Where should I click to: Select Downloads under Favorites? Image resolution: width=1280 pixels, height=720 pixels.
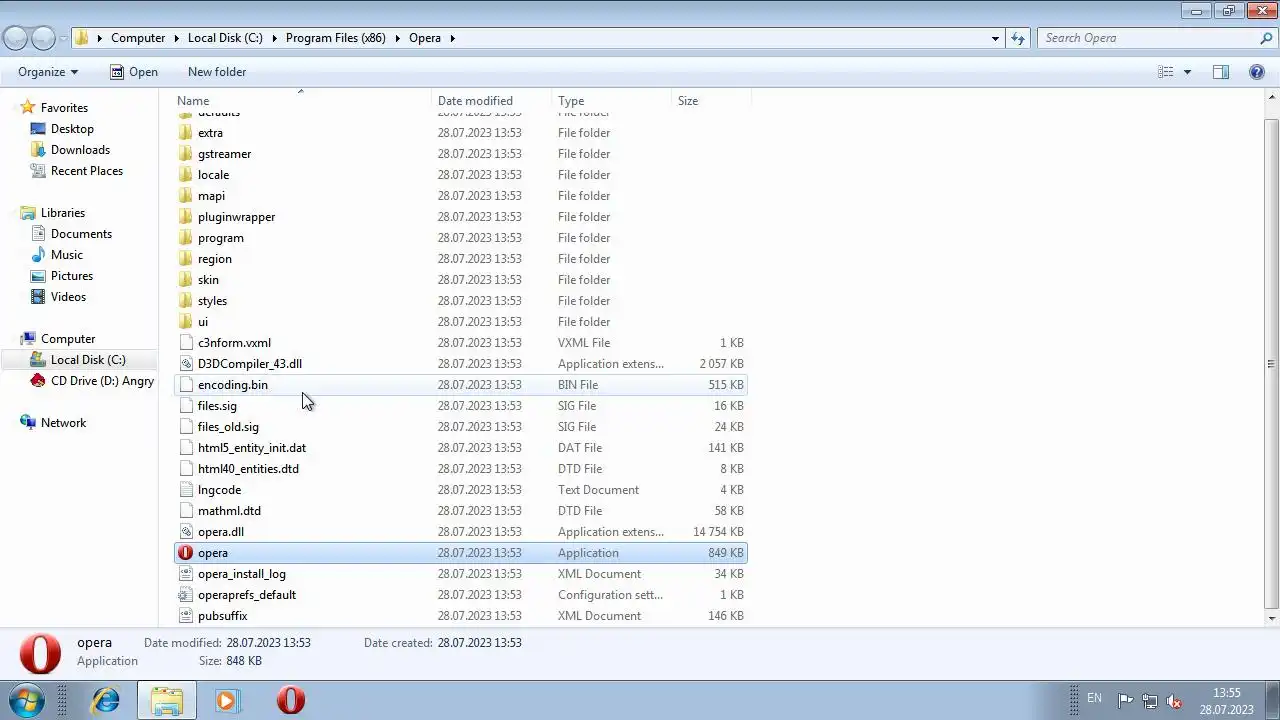80,150
